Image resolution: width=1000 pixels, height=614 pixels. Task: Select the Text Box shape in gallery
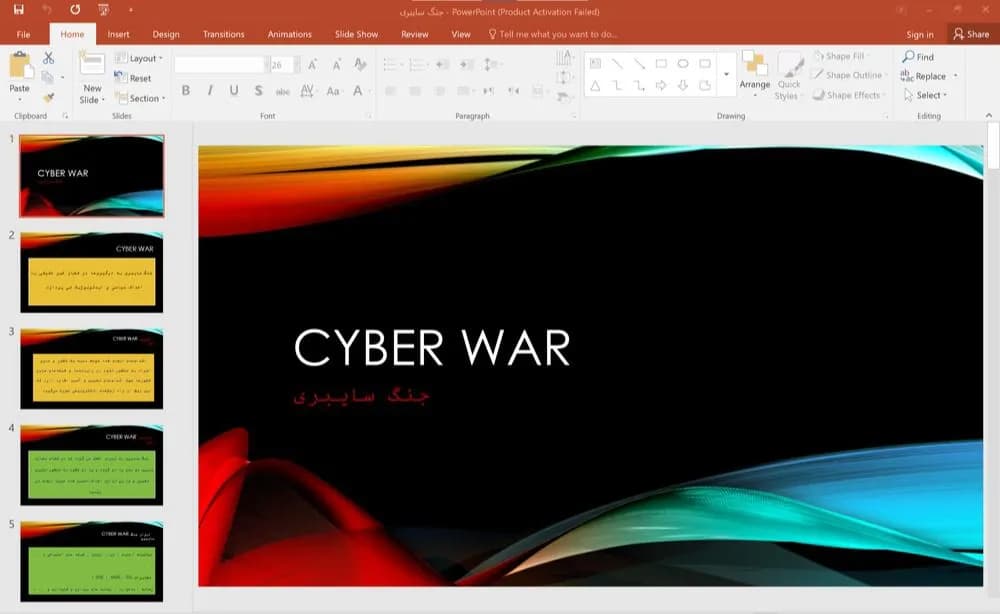click(x=595, y=63)
